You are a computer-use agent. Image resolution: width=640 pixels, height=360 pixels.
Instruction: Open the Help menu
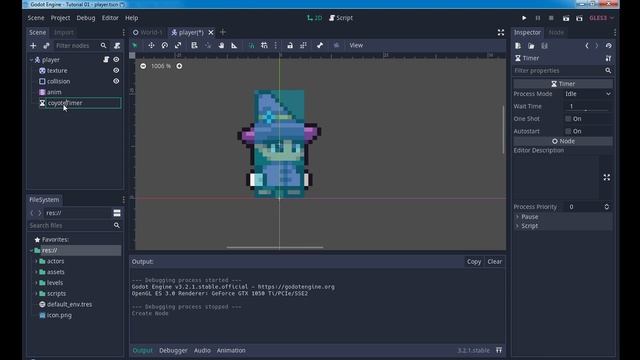coord(131,18)
